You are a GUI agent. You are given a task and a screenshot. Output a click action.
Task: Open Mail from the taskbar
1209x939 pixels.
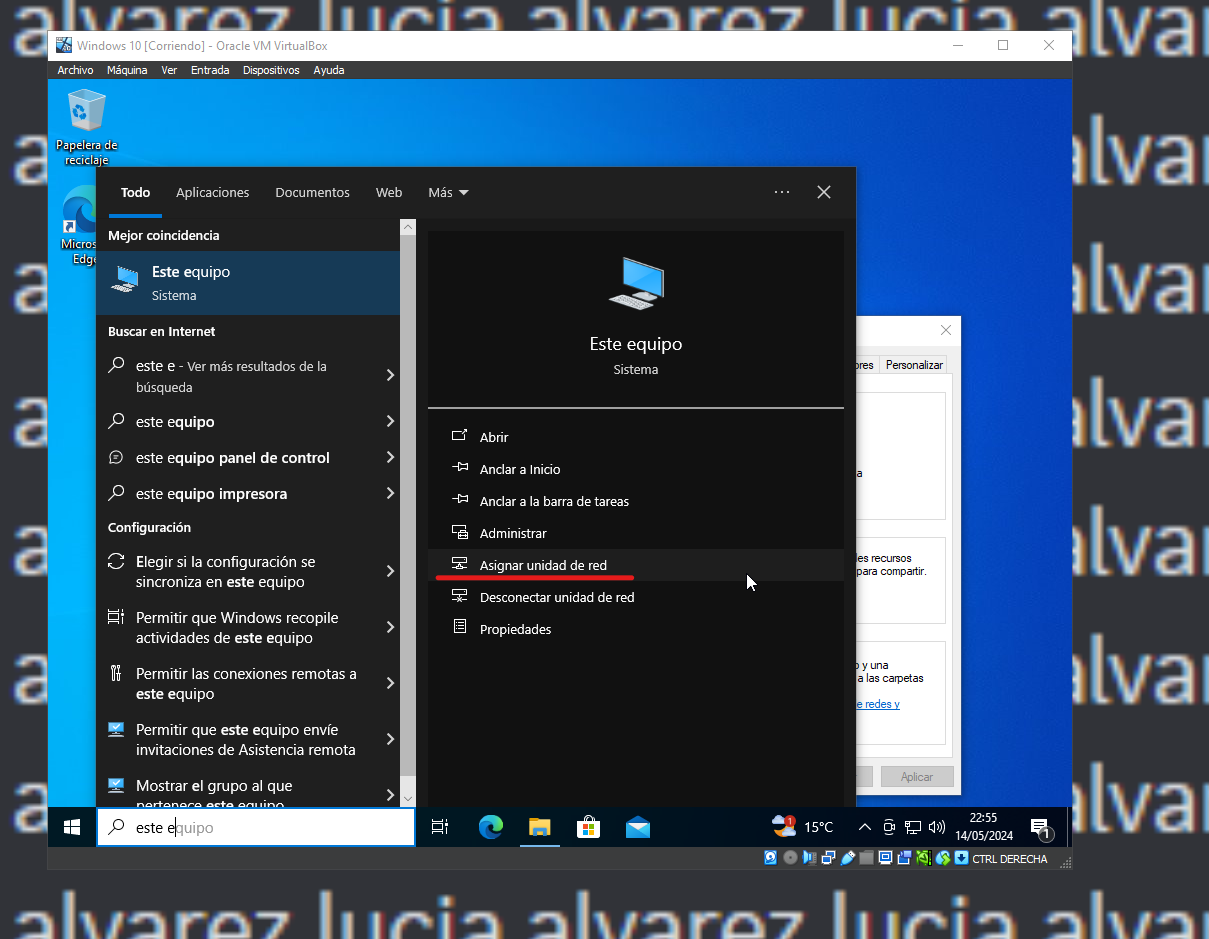638,827
